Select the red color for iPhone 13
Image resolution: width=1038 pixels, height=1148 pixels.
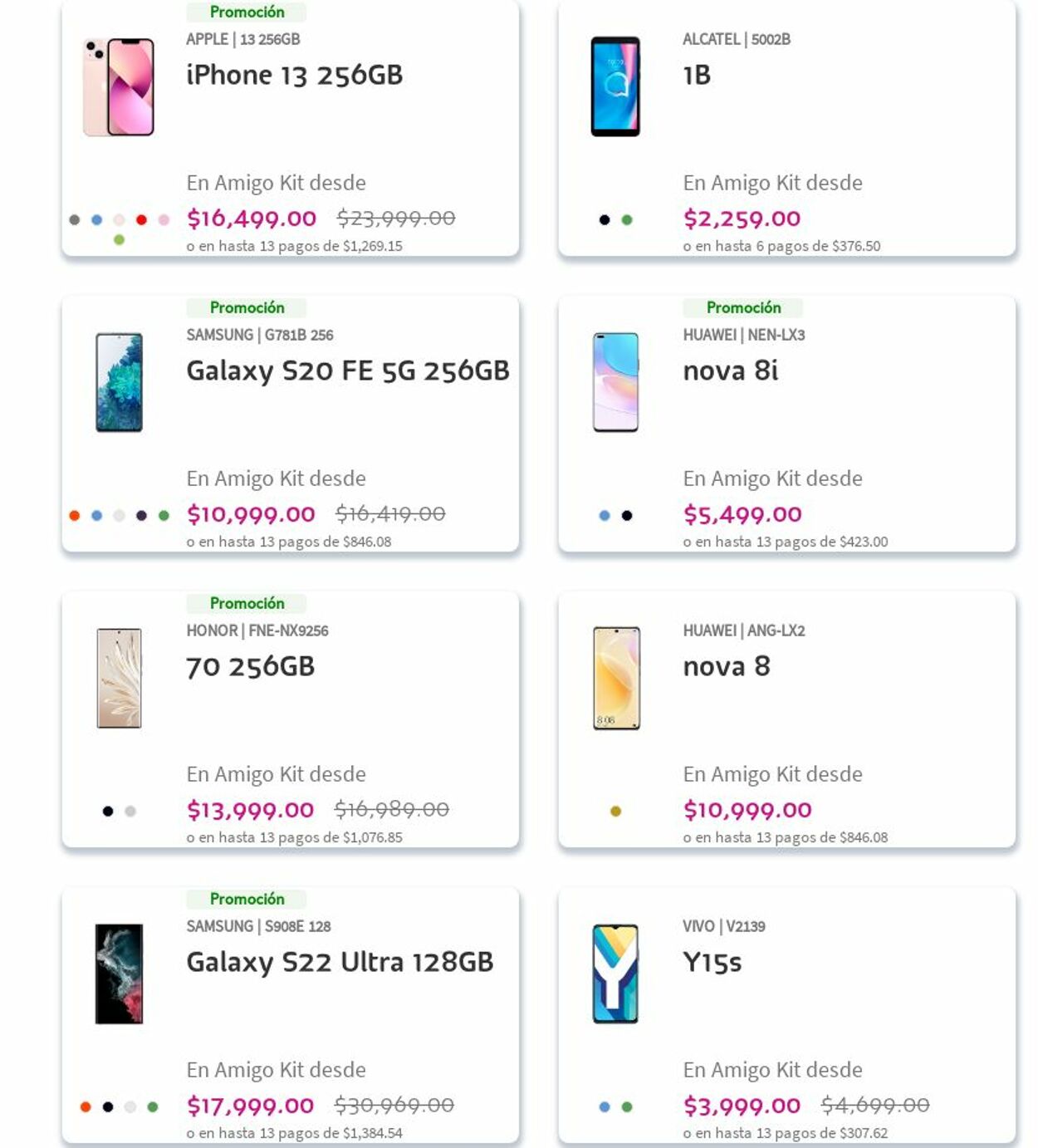tap(141, 220)
